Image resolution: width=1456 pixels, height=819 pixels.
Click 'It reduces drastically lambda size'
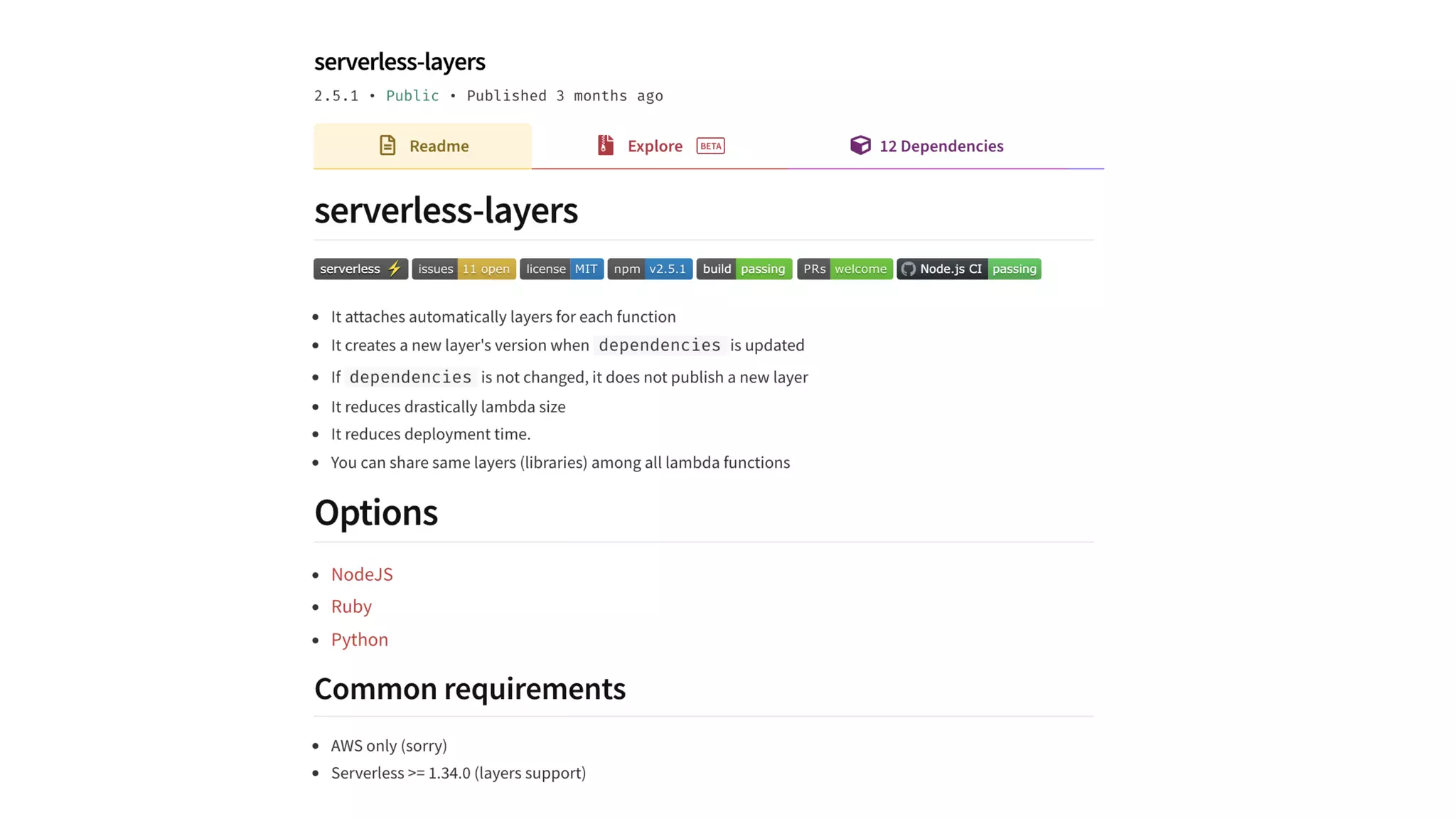click(x=448, y=407)
